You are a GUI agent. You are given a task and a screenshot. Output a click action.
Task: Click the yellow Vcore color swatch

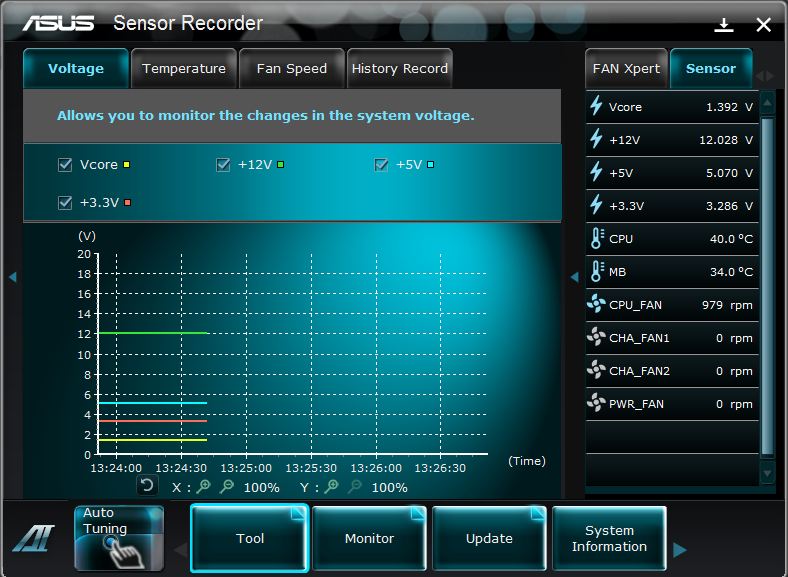(127, 164)
